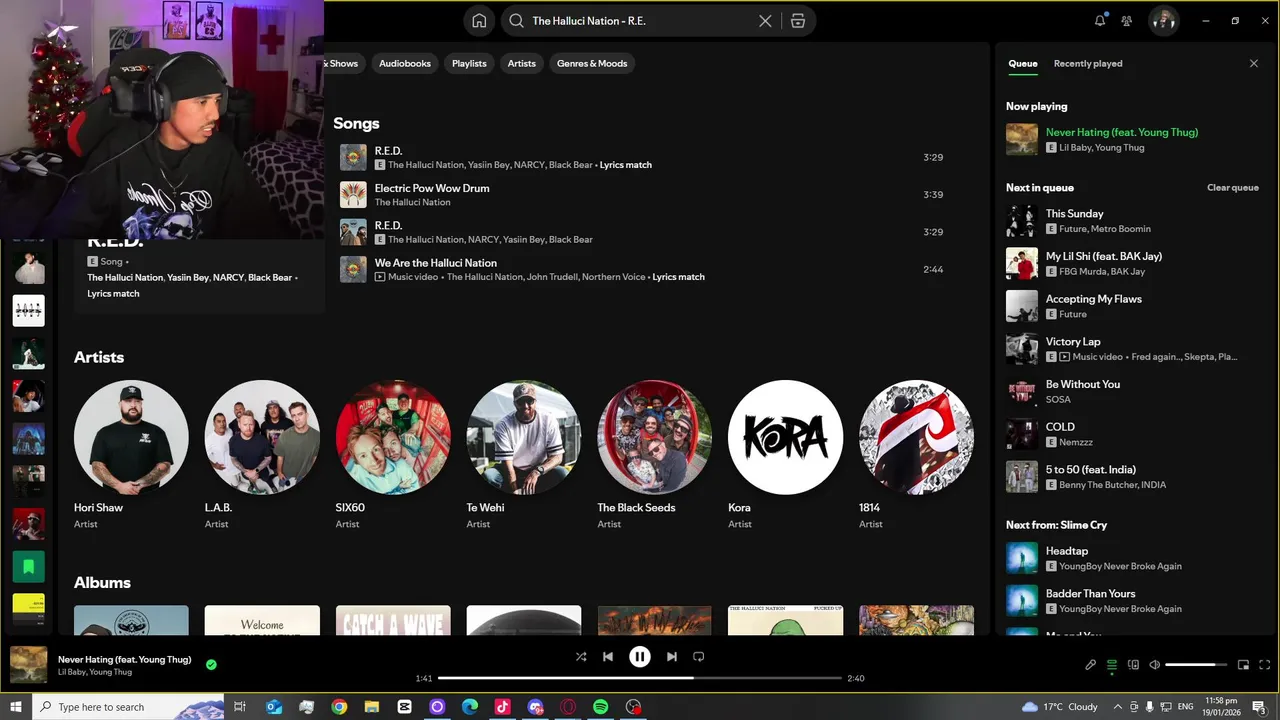The width and height of the screenshot is (1280, 720).
Task: Open the Lil Baby link in now playing bar
Action: [x=71, y=673]
